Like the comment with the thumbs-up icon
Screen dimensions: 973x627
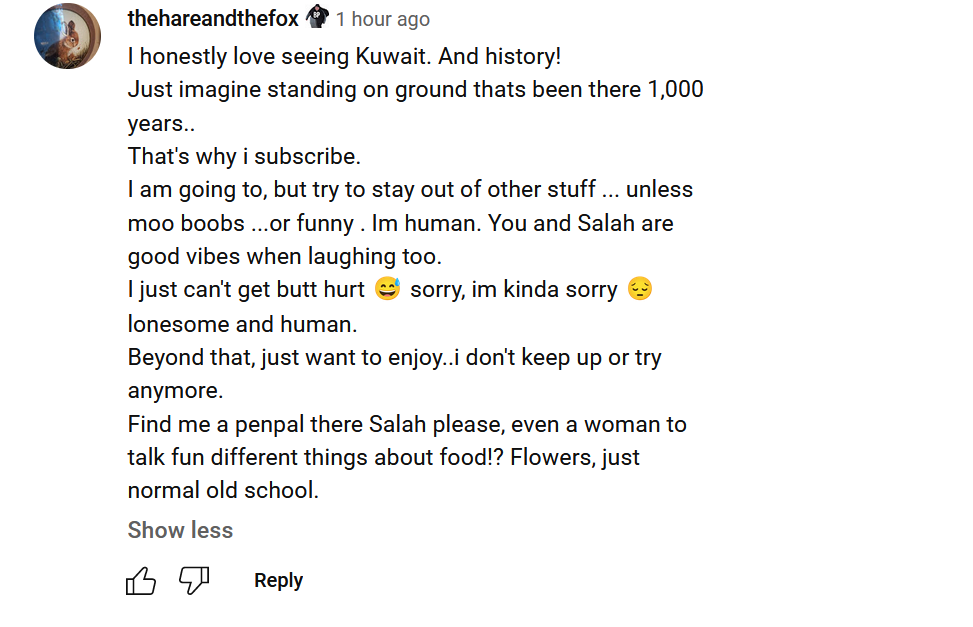(141, 581)
